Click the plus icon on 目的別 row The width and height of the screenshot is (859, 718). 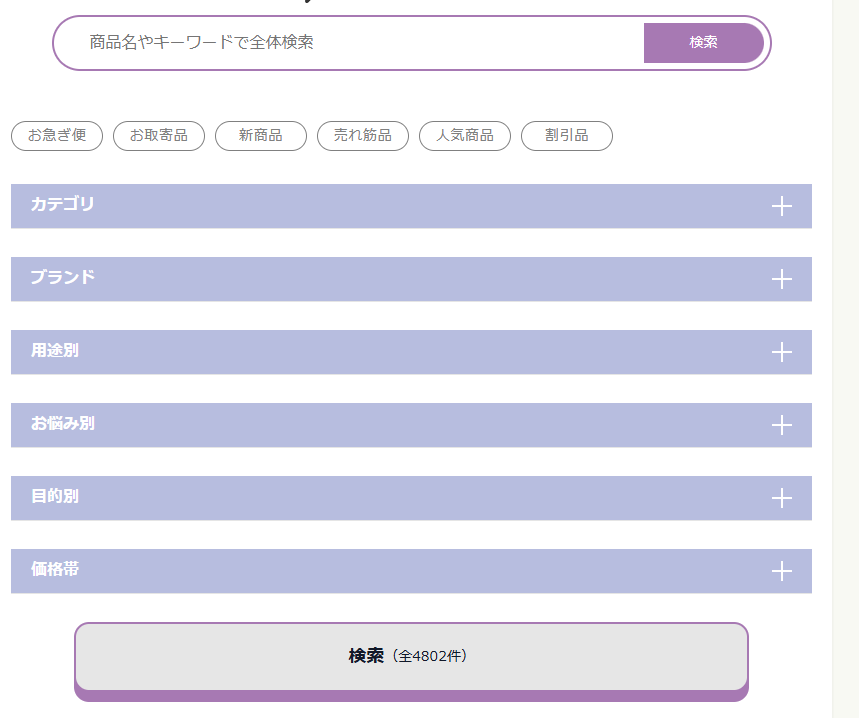point(782,498)
